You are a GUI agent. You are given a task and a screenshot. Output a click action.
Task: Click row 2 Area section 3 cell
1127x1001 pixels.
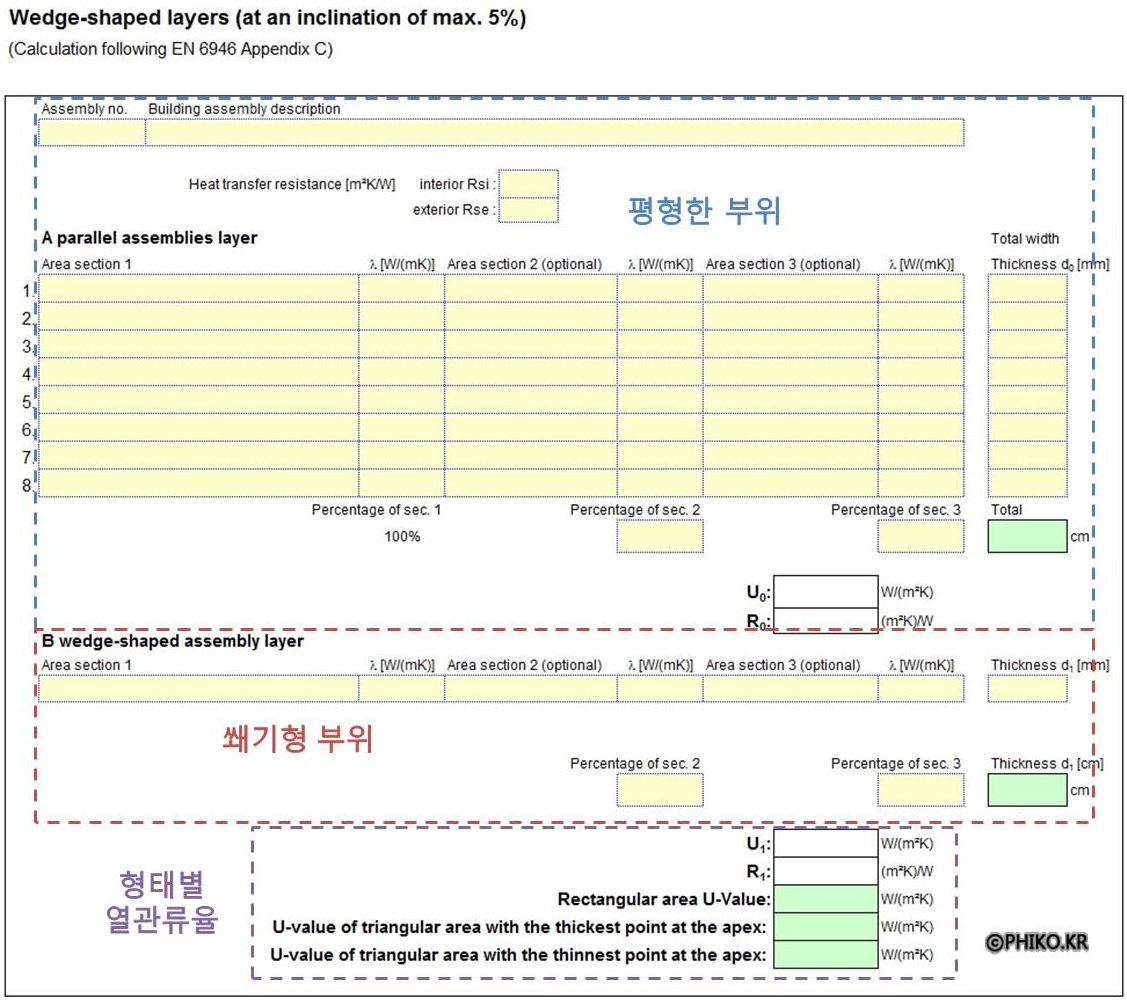pyautogui.click(x=790, y=317)
